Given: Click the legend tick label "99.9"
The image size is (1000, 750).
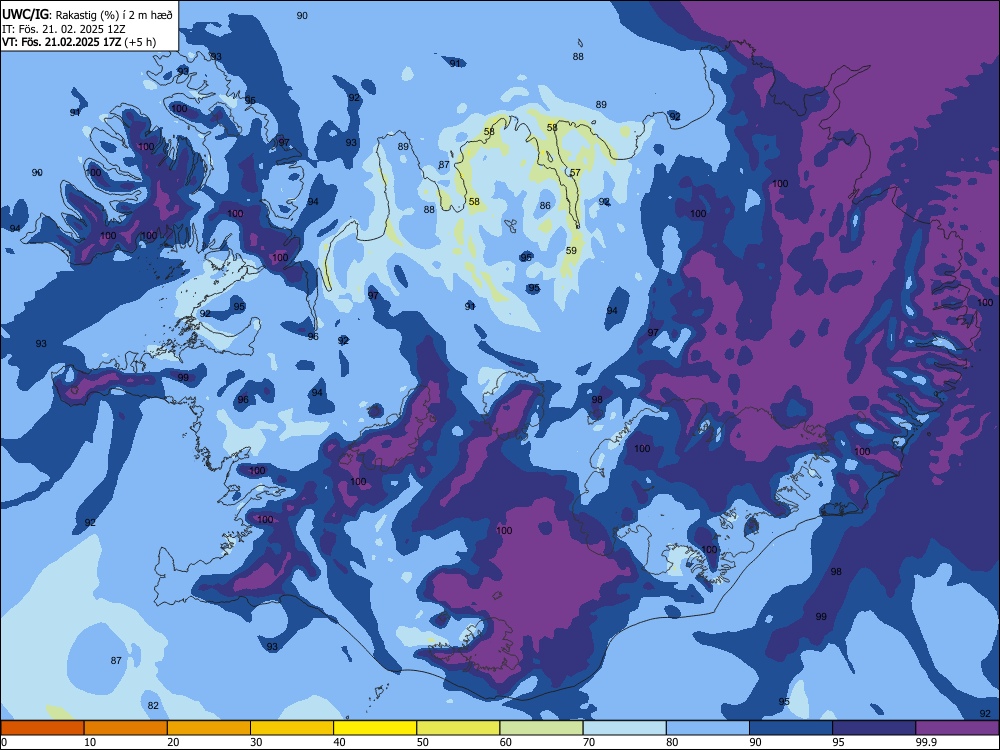Looking at the screenshot, I should [x=925, y=742].
